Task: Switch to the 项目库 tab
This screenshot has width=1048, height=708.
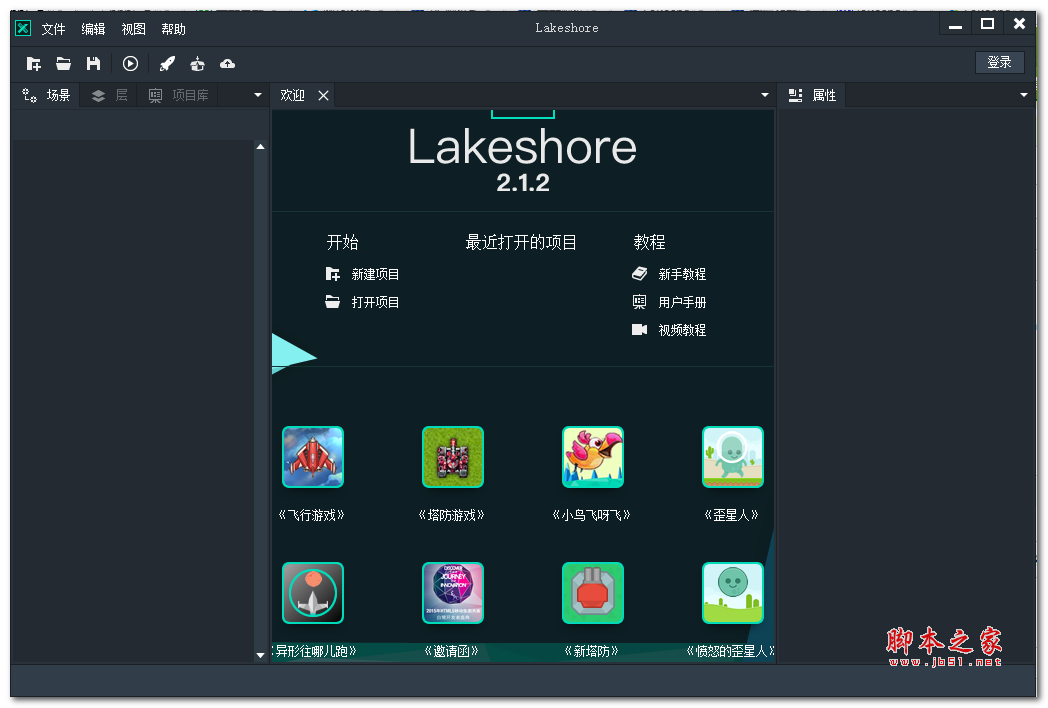Action: (x=179, y=96)
